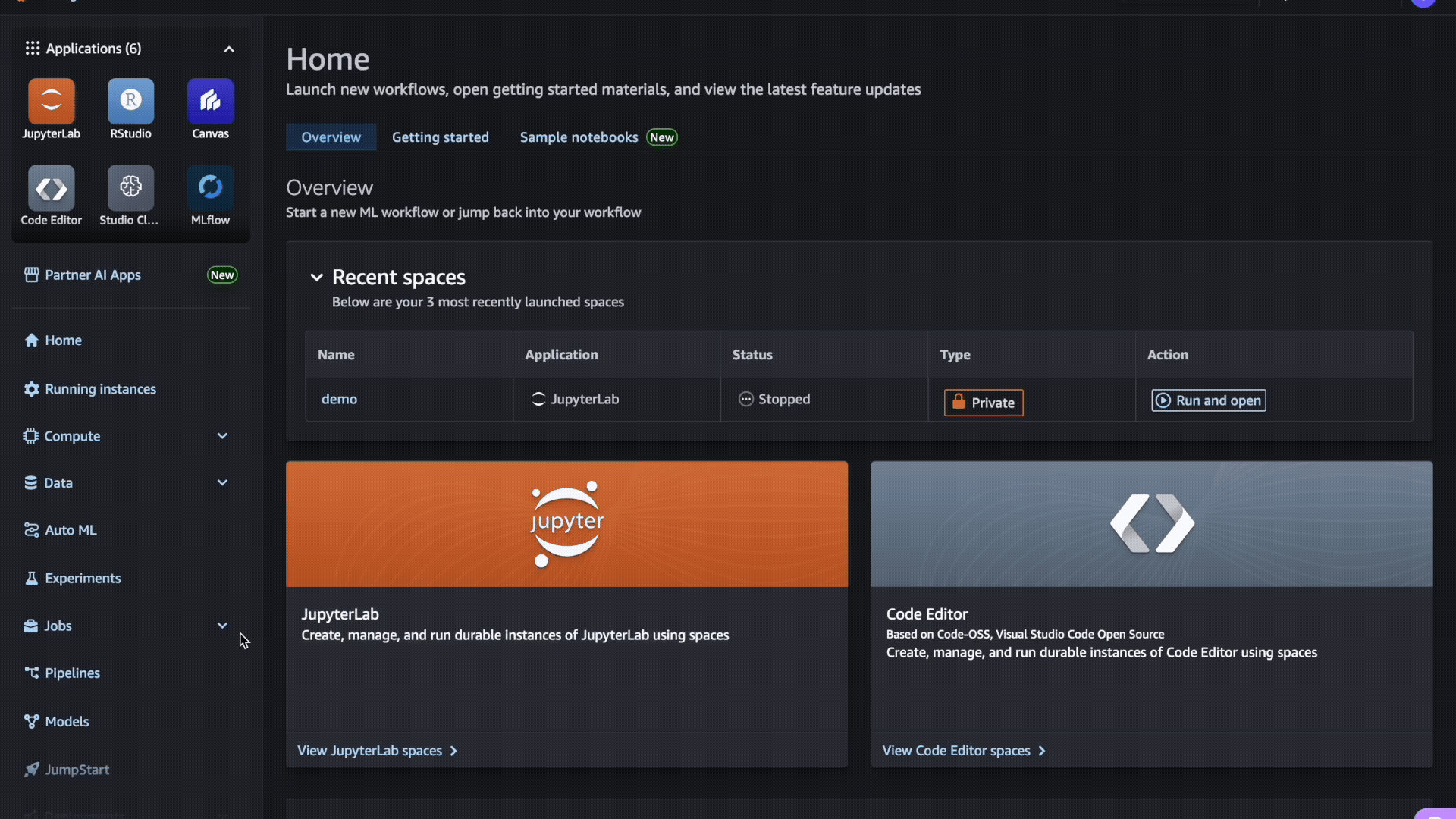The width and height of the screenshot is (1456, 819).
Task: Open the demo space link
Action: click(339, 399)
